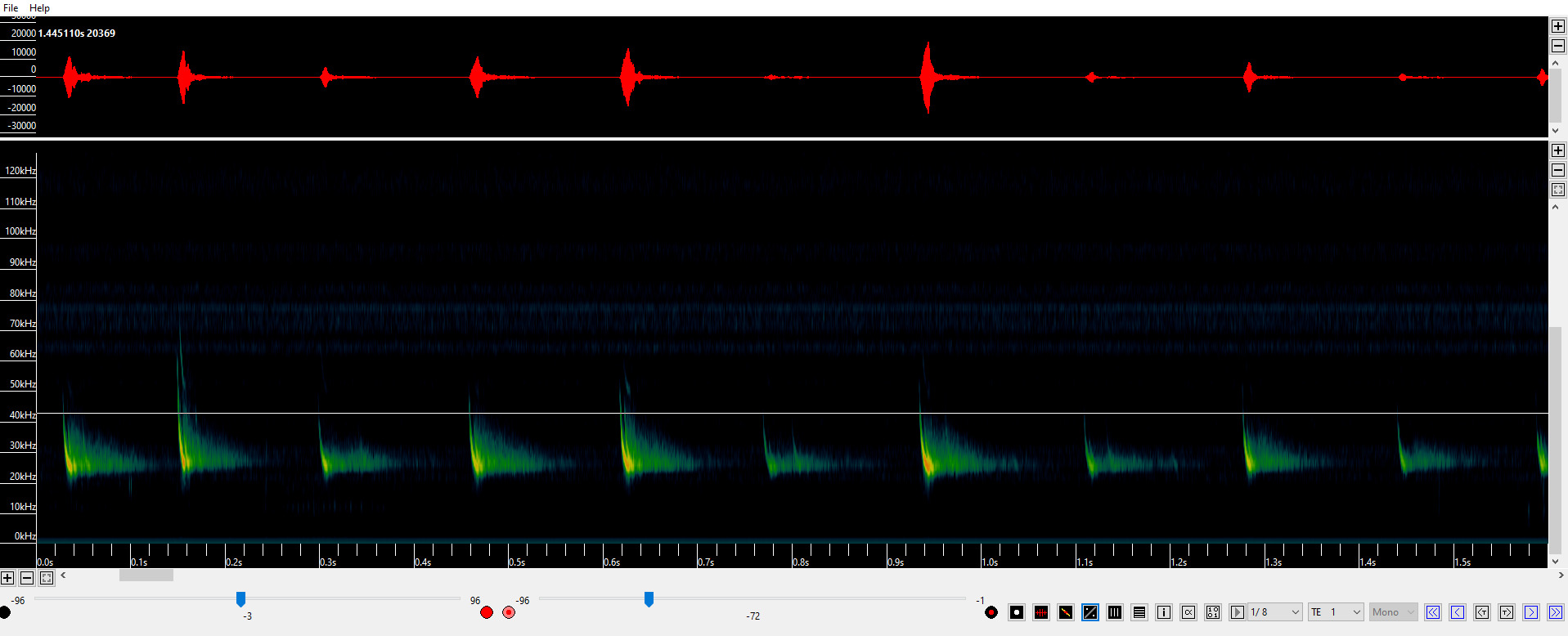
Task: Open the TE 1 mode dropdown
Action: point(1356,612)
